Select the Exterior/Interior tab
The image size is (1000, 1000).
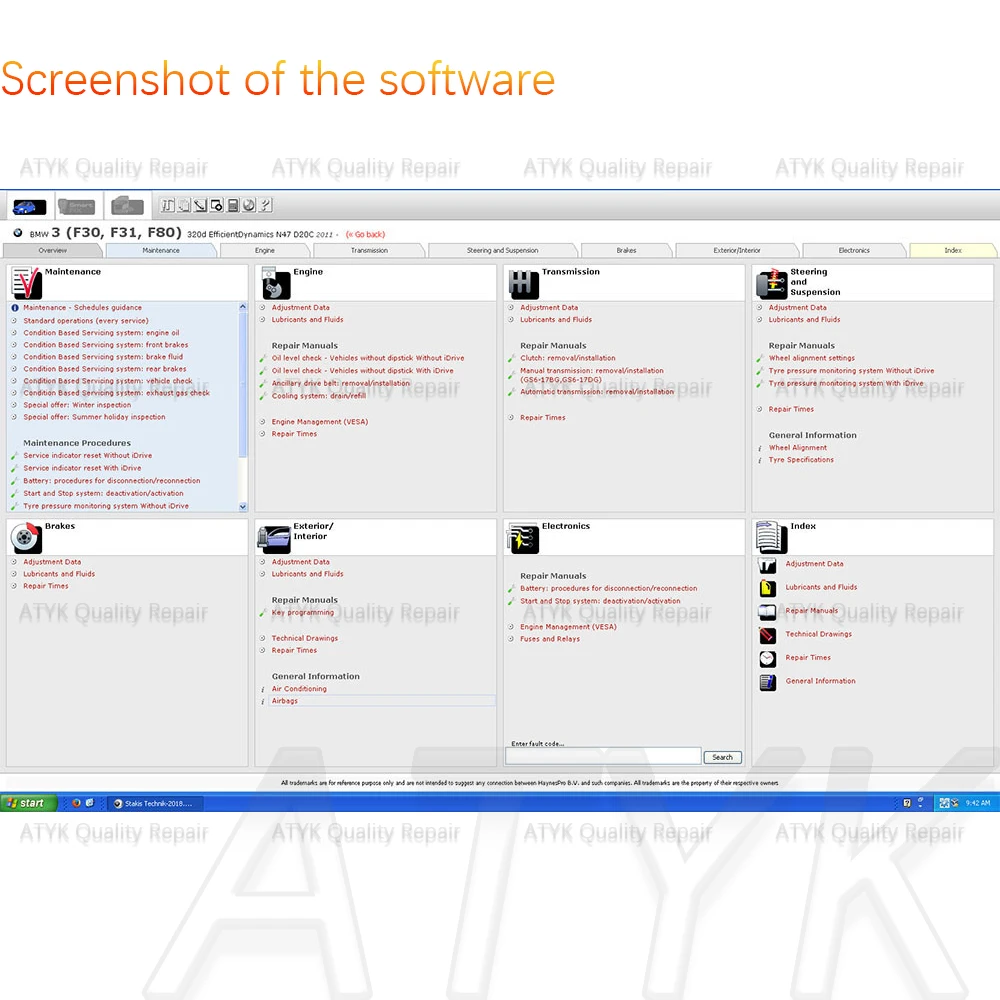click(737, 251)
